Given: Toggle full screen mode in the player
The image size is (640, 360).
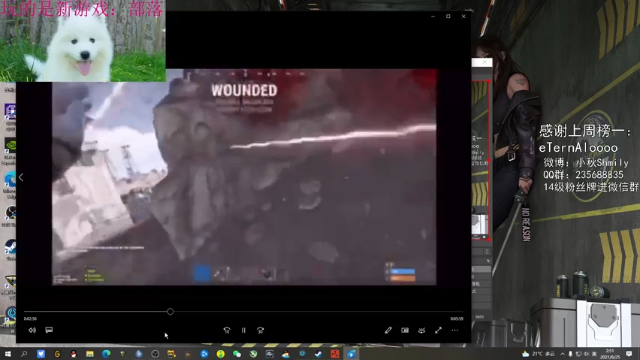Looking at the screenshot, I should click(x=438, y=330).
